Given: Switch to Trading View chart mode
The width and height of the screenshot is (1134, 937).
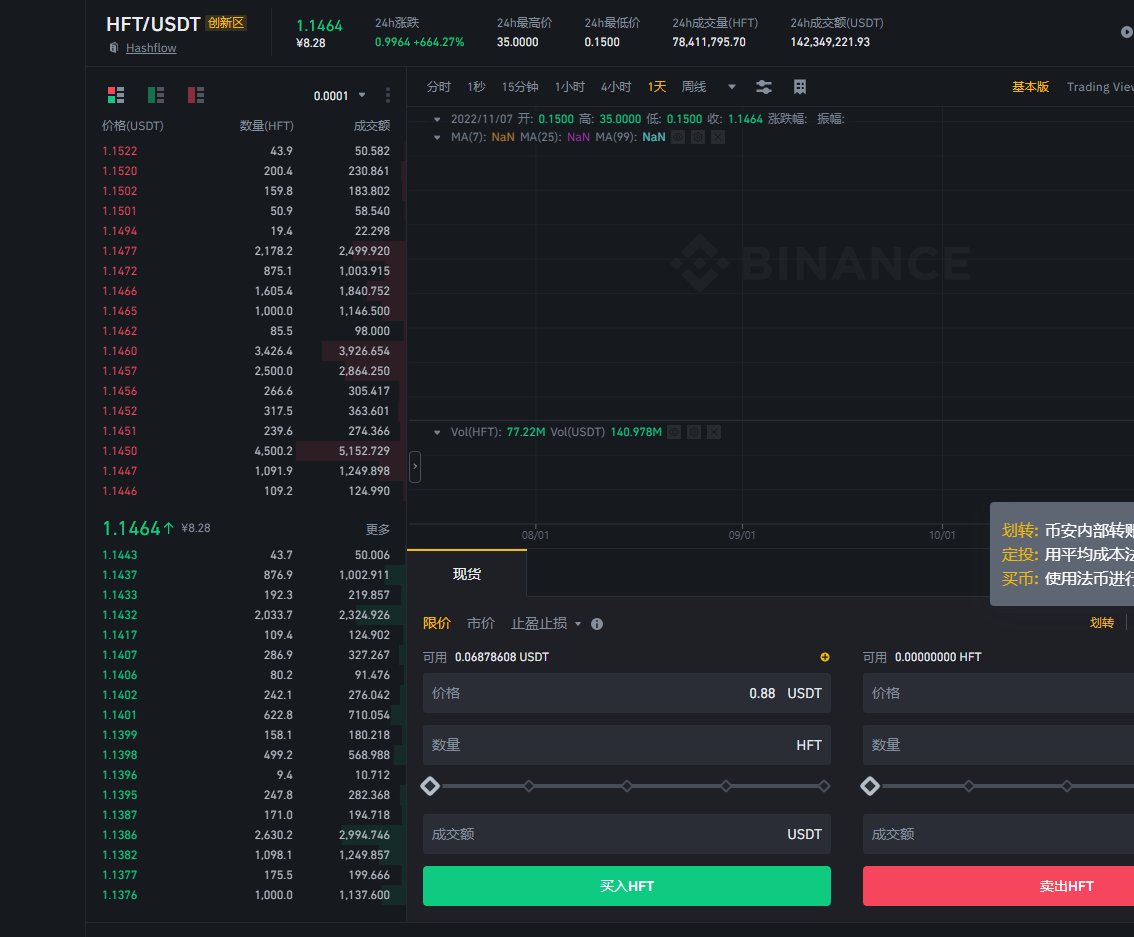Looking at the screenshot, I should (1100, 87).
